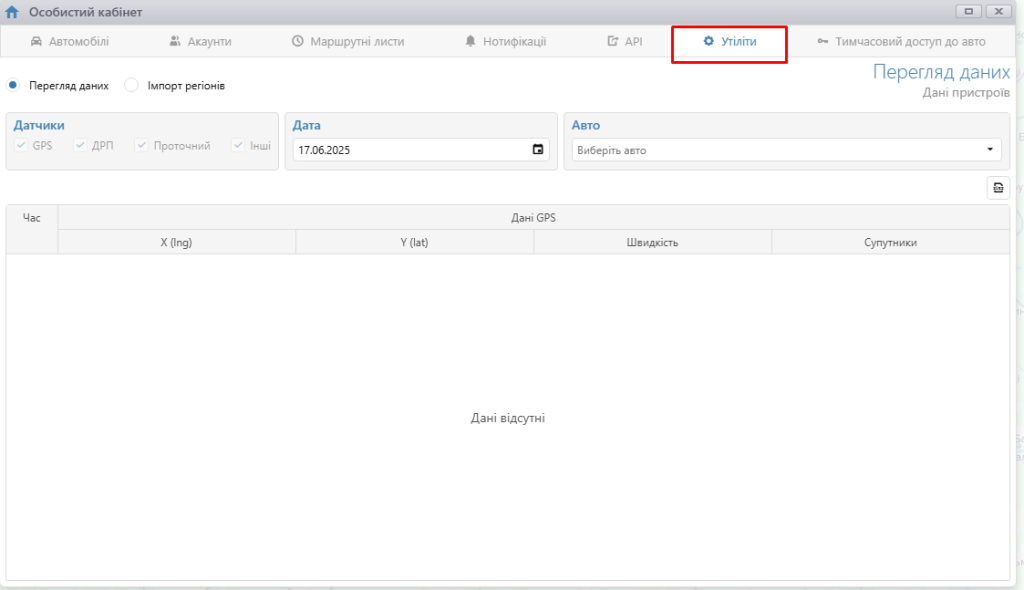Screen dimensions: 1024x590
Task: Open the calendar picker icon
Action: click(537, 150)
